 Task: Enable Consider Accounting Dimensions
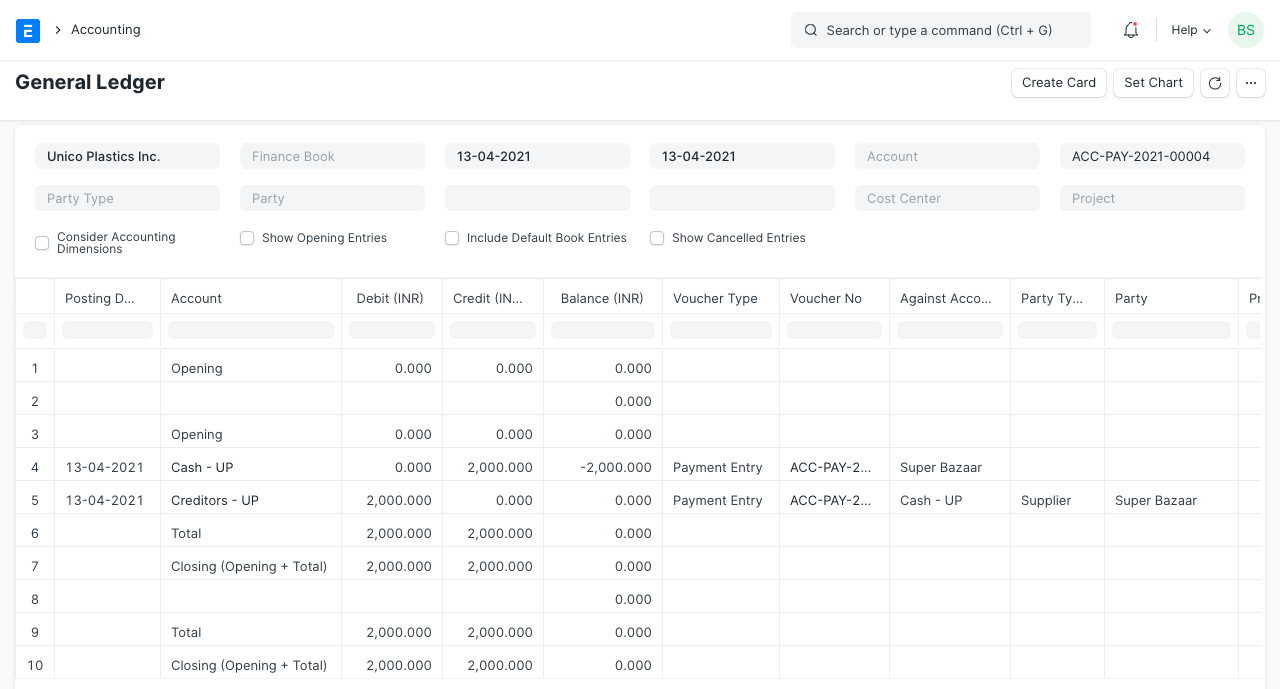pyautogui.click(x=41, y=243)
